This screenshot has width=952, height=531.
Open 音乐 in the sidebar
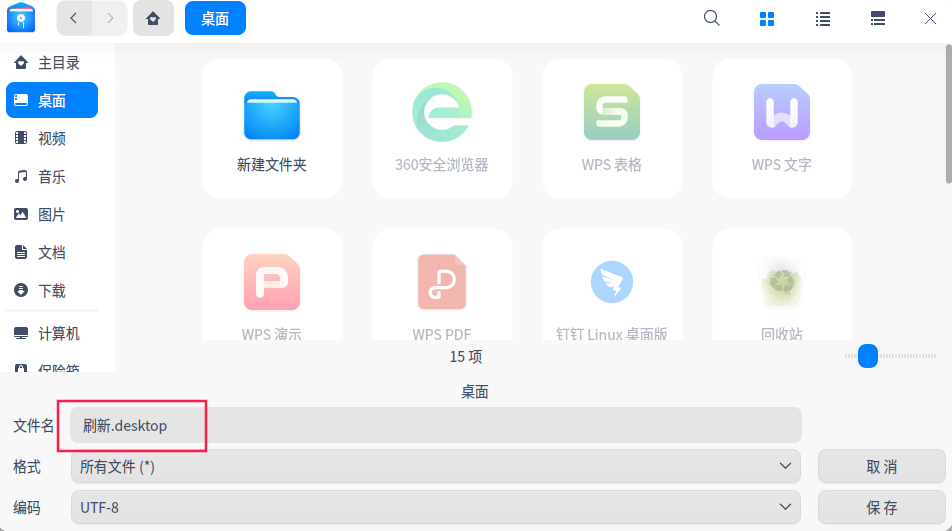pos(52,177)
